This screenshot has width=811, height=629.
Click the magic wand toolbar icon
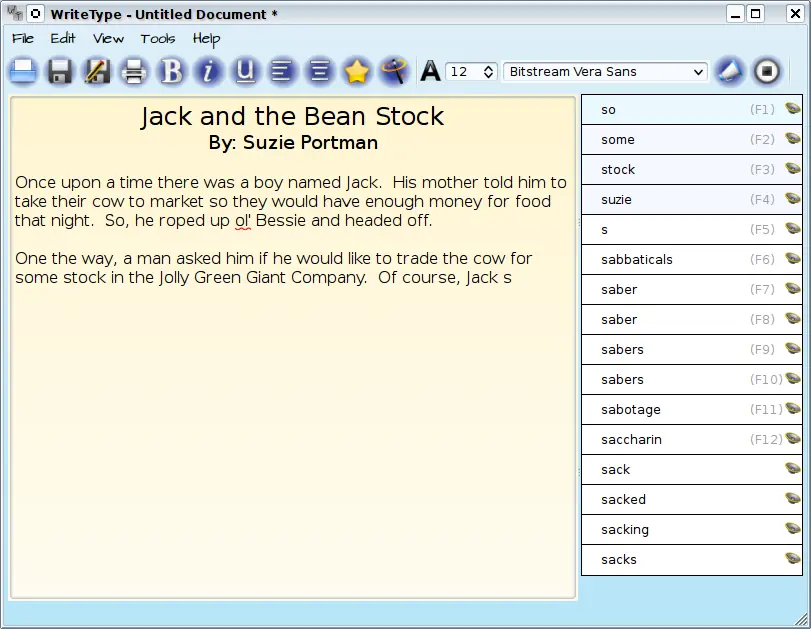pos(394,71)
